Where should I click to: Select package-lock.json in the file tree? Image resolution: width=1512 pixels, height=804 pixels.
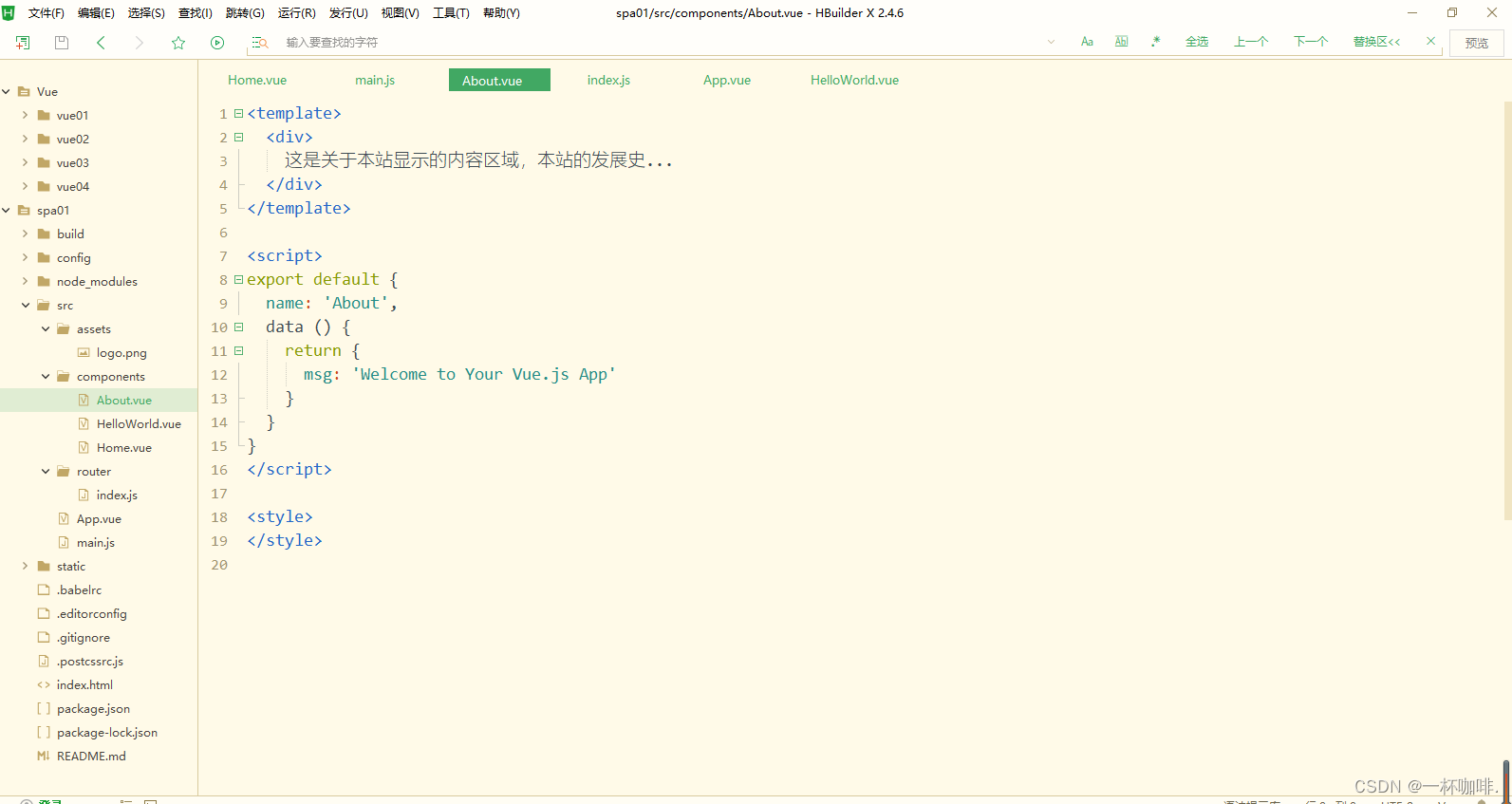click(107, 732)
